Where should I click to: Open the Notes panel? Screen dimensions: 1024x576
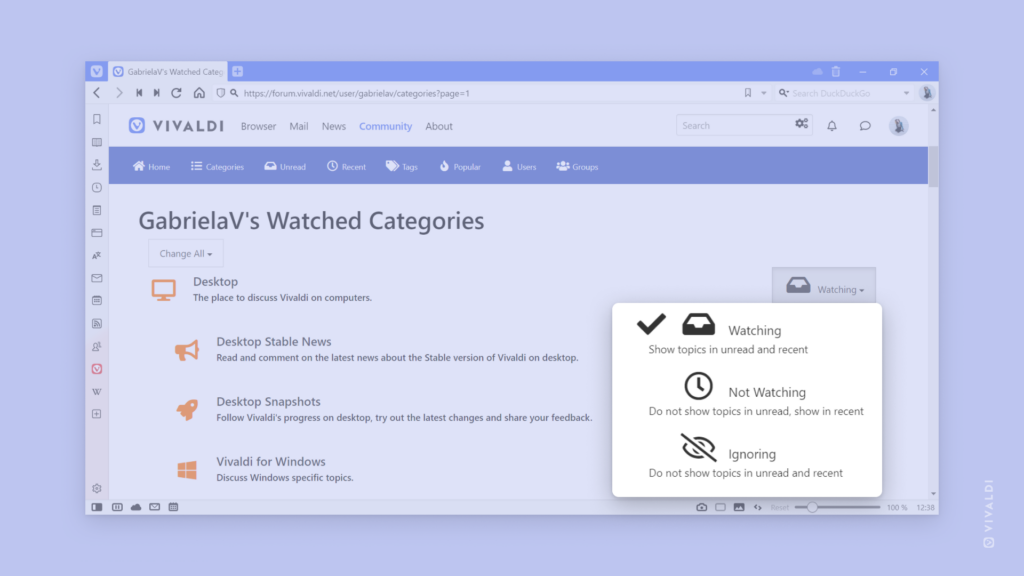(97, 210)
